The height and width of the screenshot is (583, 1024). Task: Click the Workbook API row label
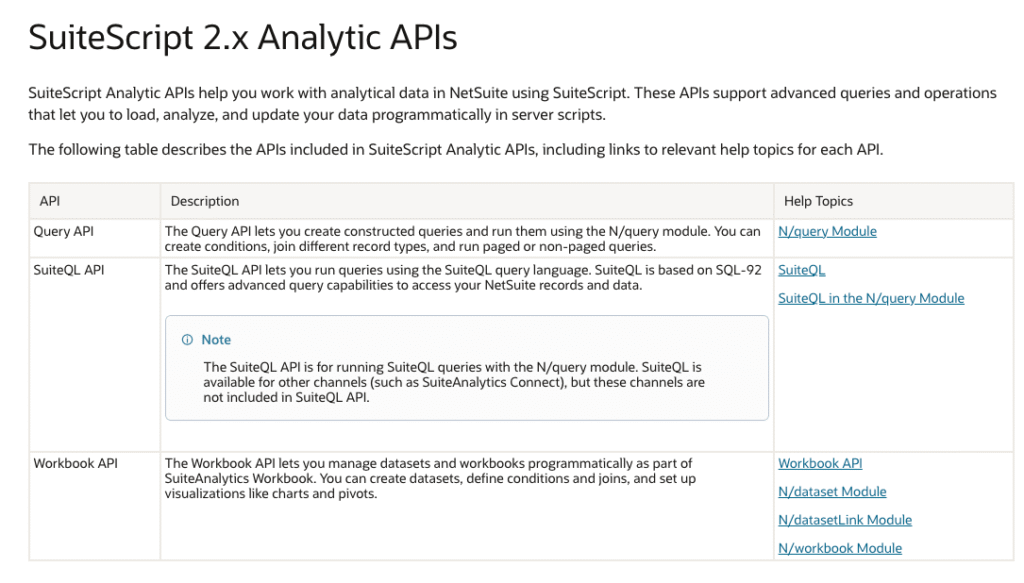click(x=75, y=463)
